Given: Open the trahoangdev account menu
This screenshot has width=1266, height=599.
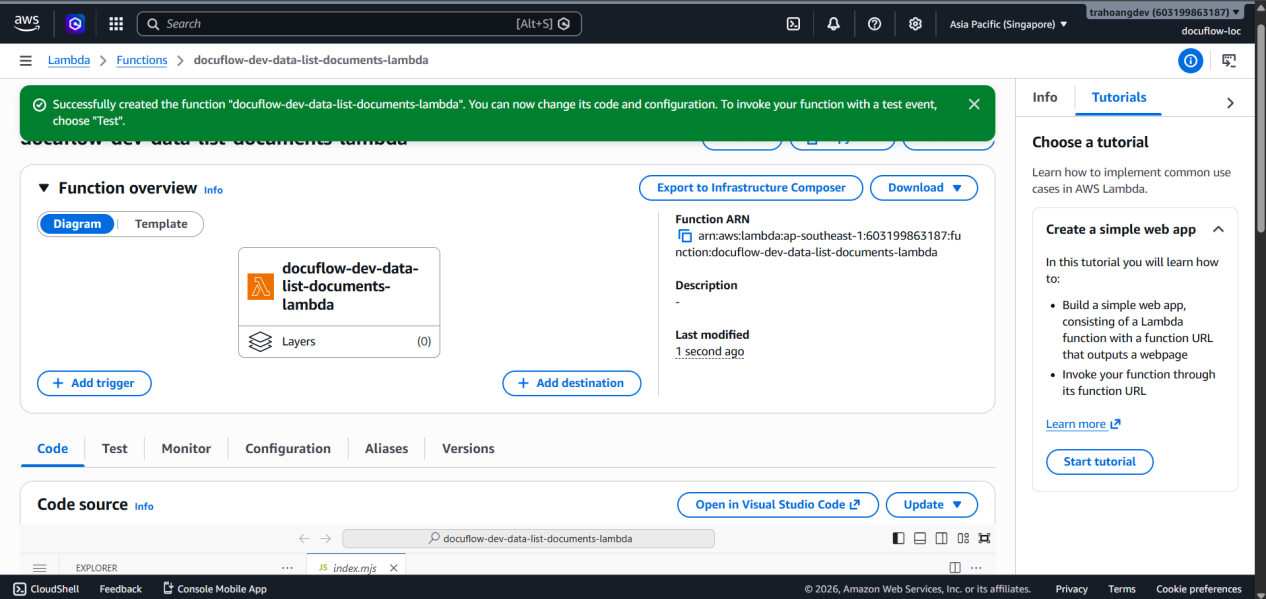Looking at the screenshot, I should (1166, 12).
